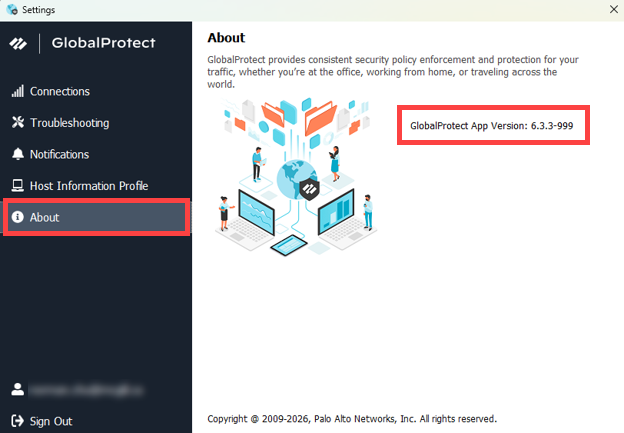This screenshot has width=624, height=433.
Task: Click the About heading
Action: pos(226,38)
